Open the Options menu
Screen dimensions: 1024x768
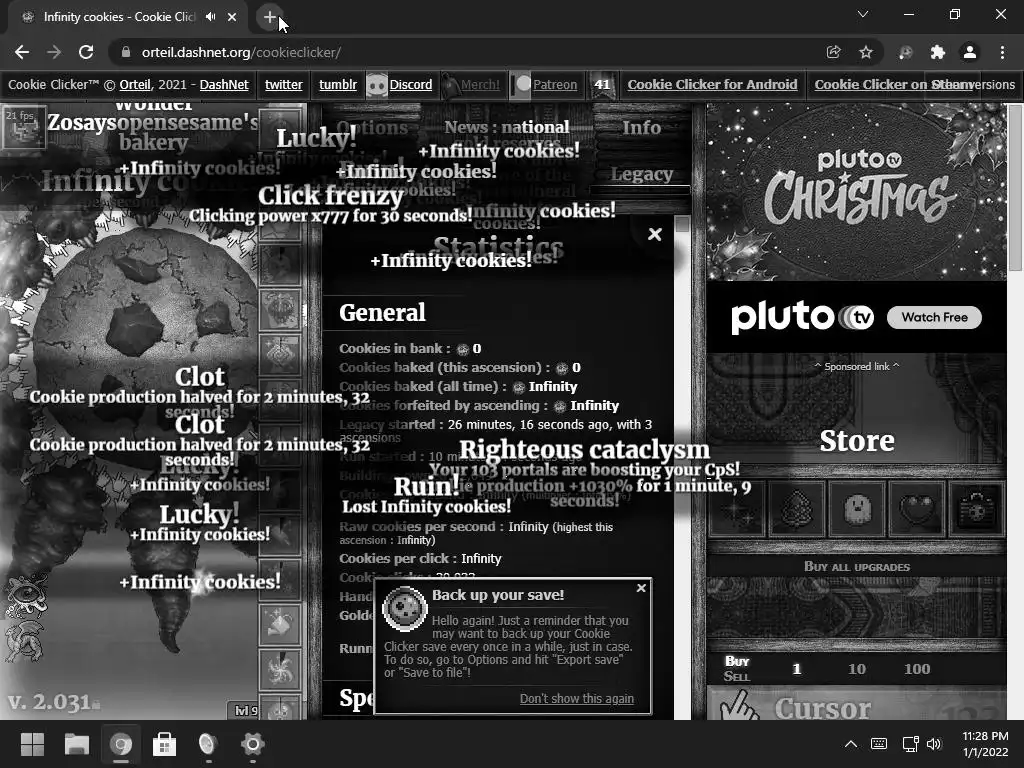click(x=372, y=127)
